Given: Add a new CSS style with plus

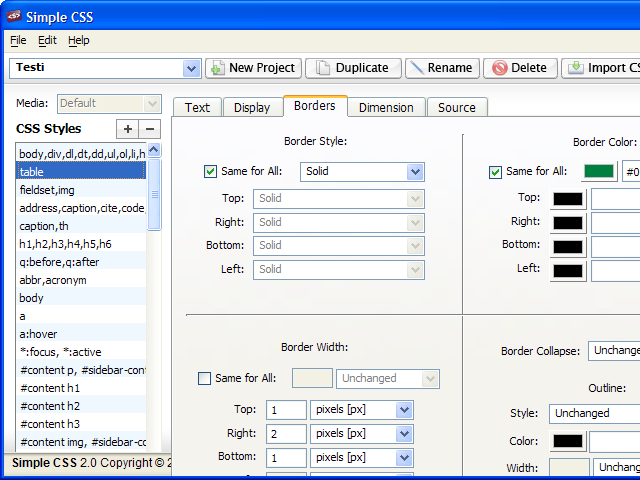Looking at the screenshot, I should pos(128,129).
